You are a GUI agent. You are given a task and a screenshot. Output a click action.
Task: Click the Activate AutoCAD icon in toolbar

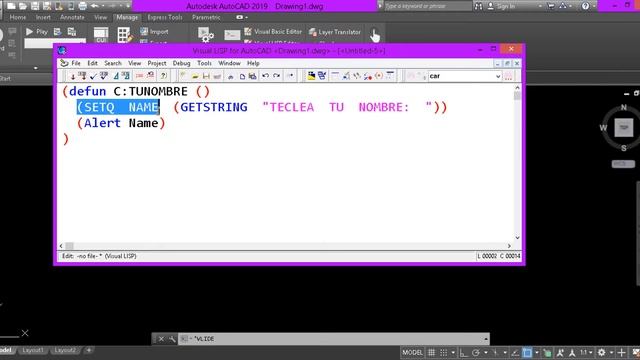311,76
